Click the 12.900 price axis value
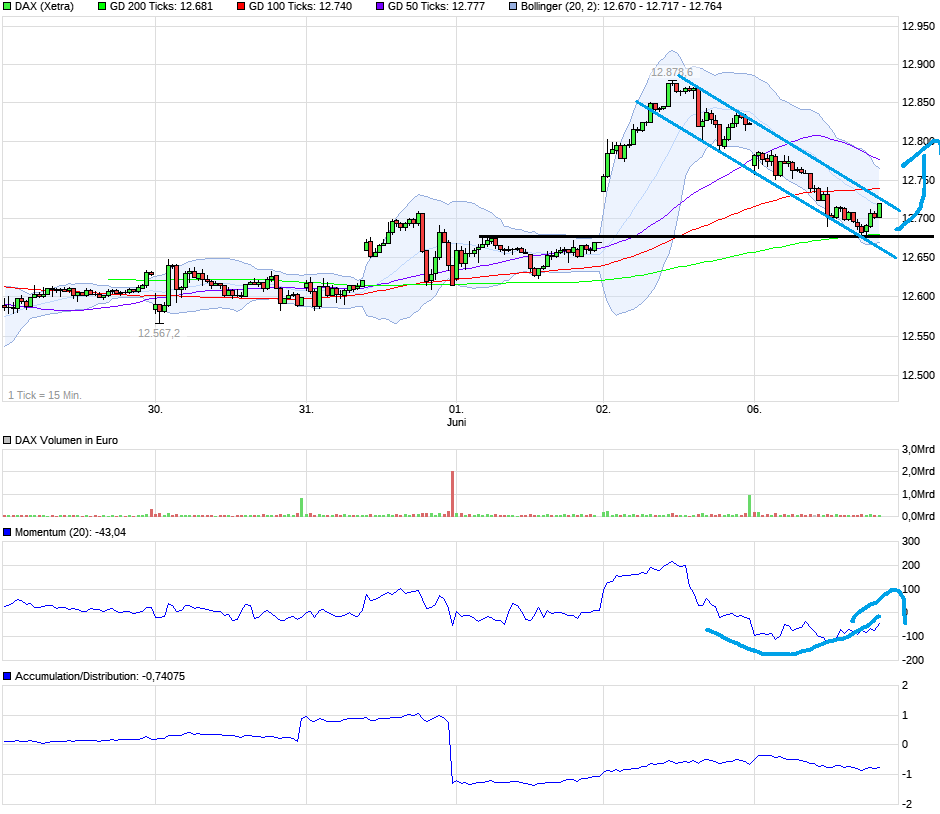 [918, 64]
